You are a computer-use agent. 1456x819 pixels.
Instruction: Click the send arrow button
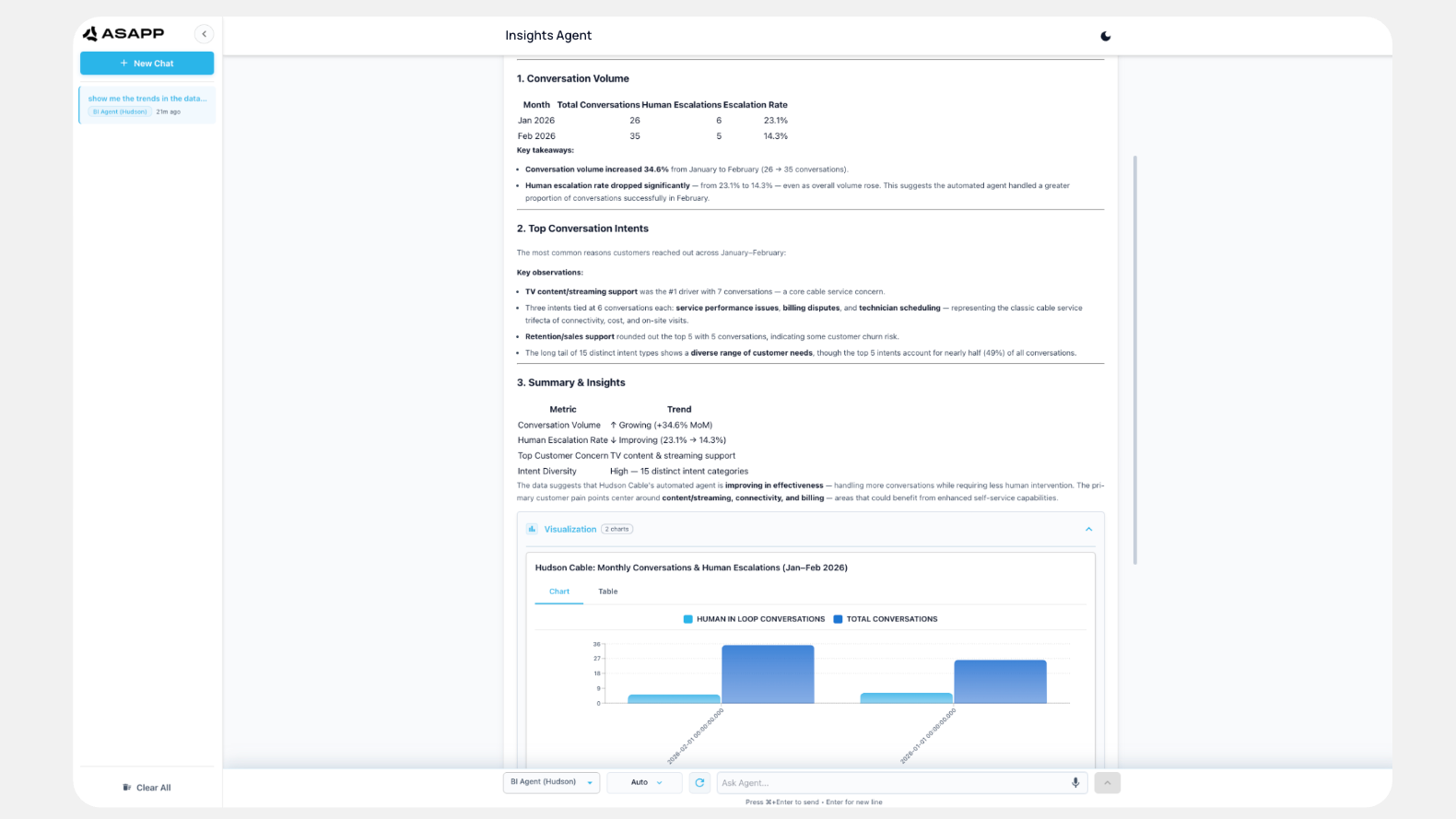[1108, 782]
